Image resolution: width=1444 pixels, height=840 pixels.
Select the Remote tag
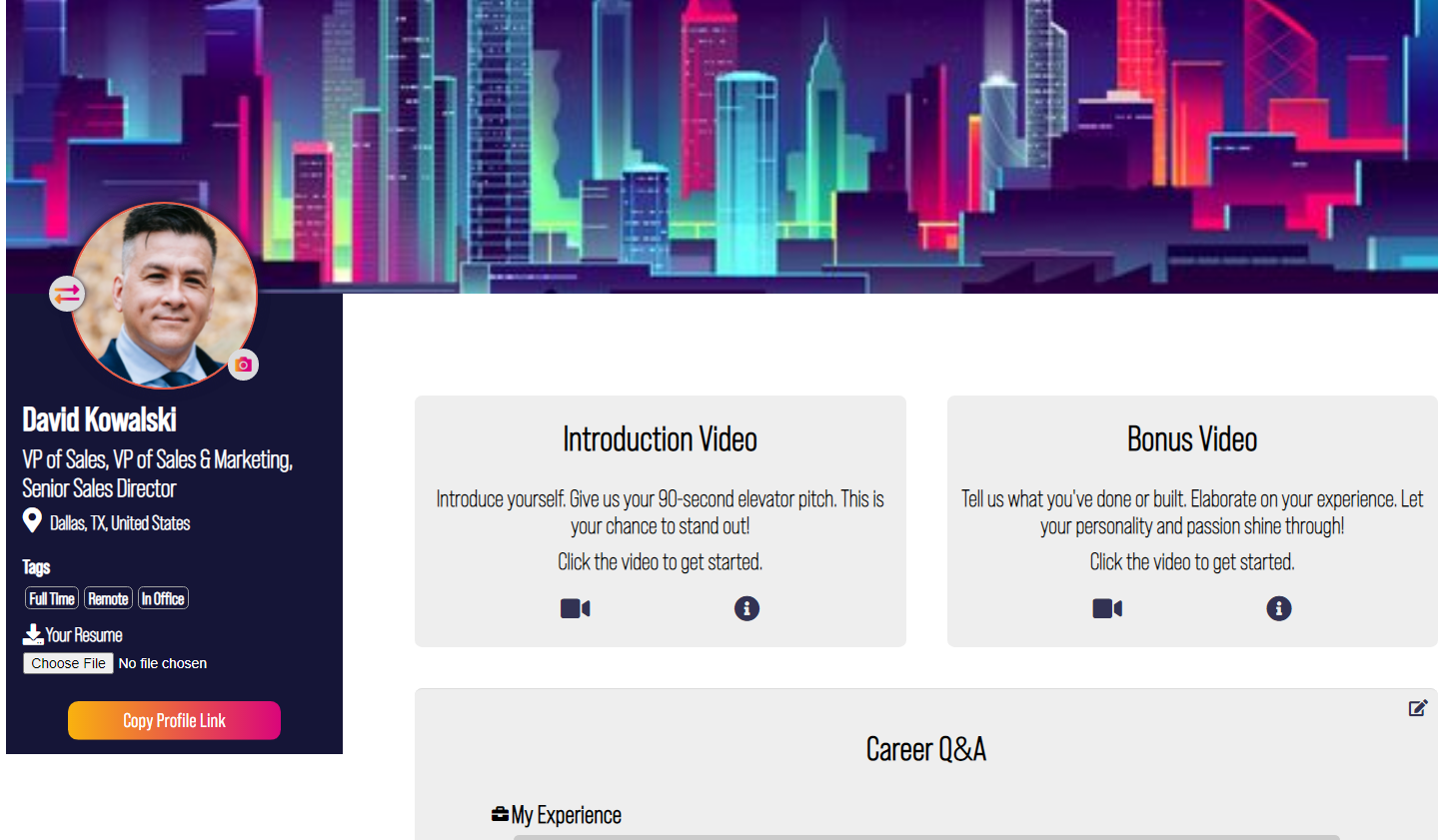tap(108, 599)
